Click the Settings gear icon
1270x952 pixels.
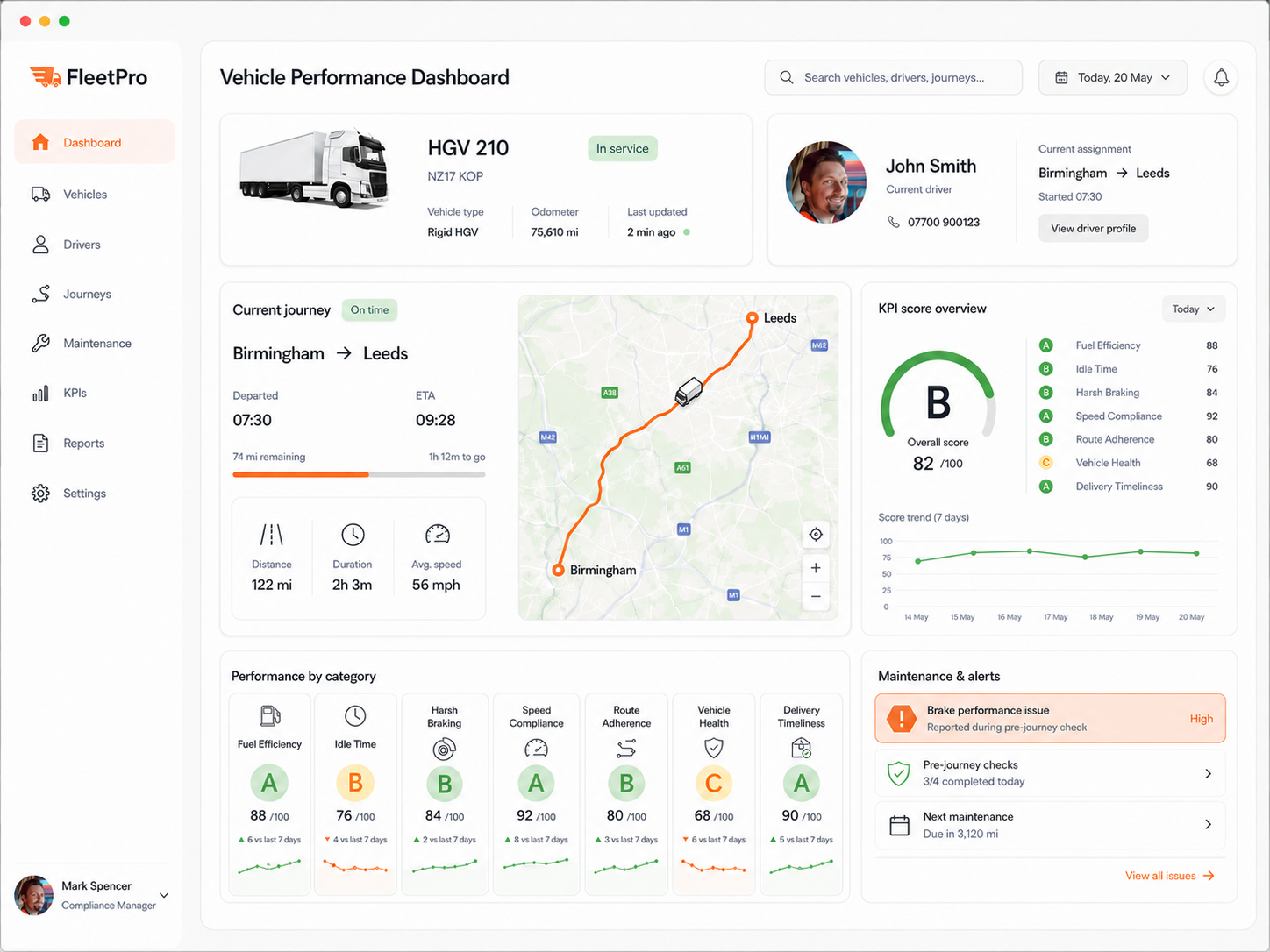tap(40, 494)
